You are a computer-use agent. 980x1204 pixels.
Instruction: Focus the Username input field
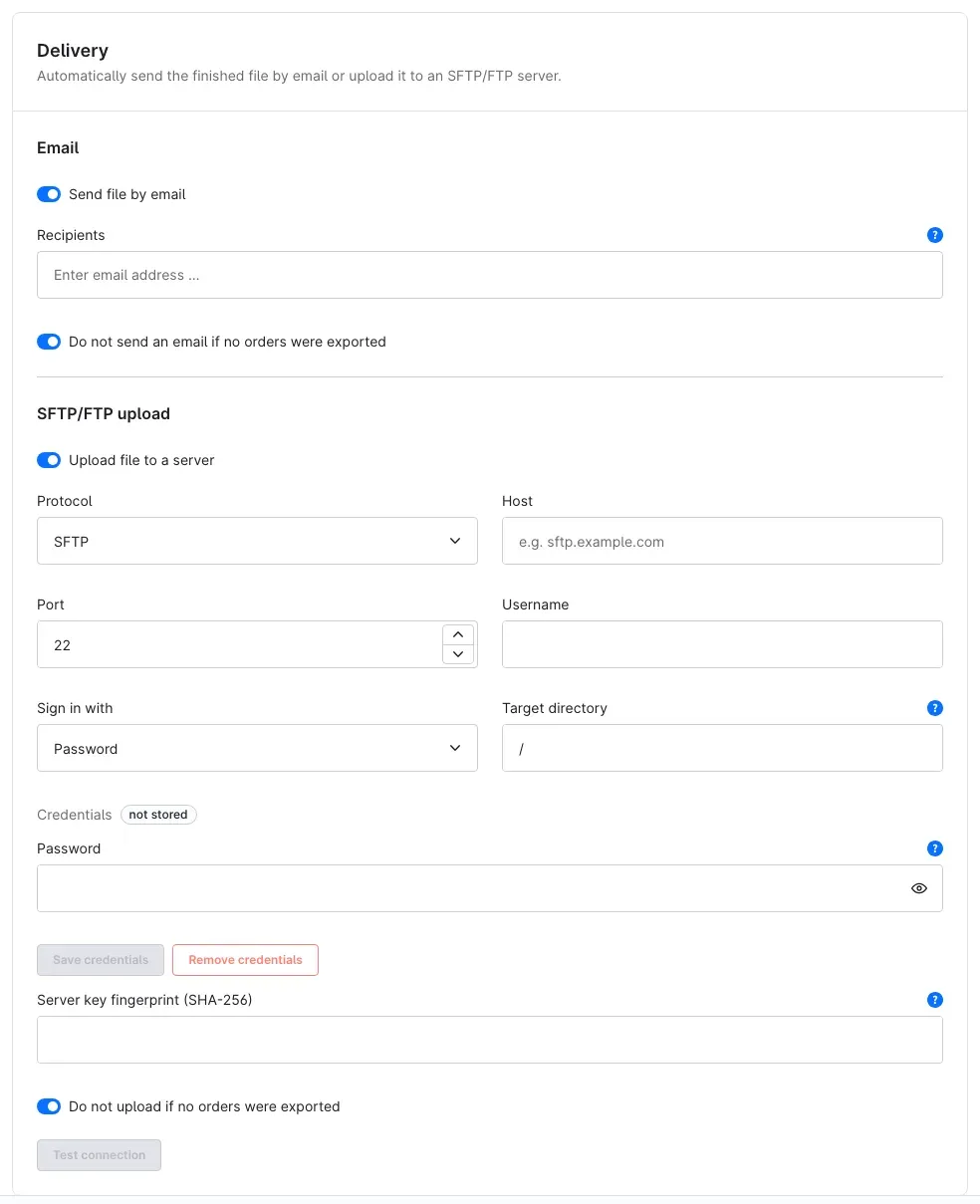coord(722,644)
